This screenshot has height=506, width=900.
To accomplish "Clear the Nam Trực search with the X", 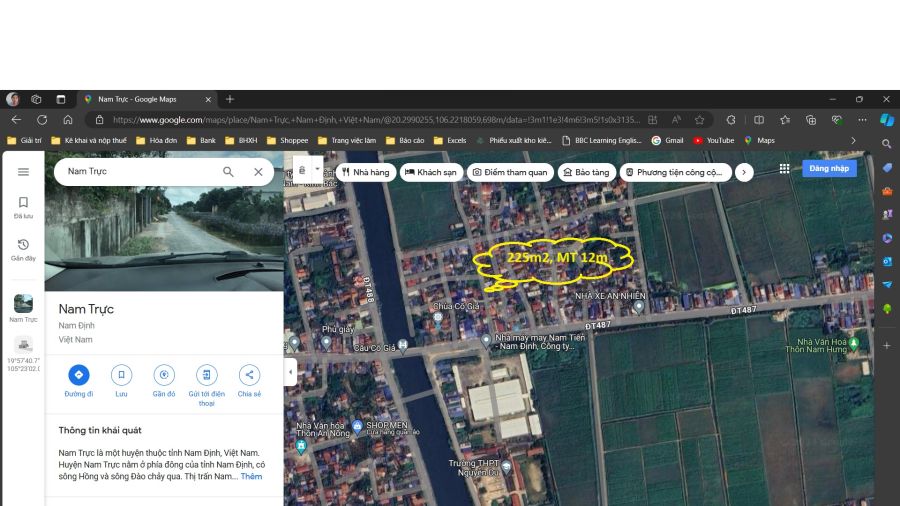I will [x=258, y=172].
